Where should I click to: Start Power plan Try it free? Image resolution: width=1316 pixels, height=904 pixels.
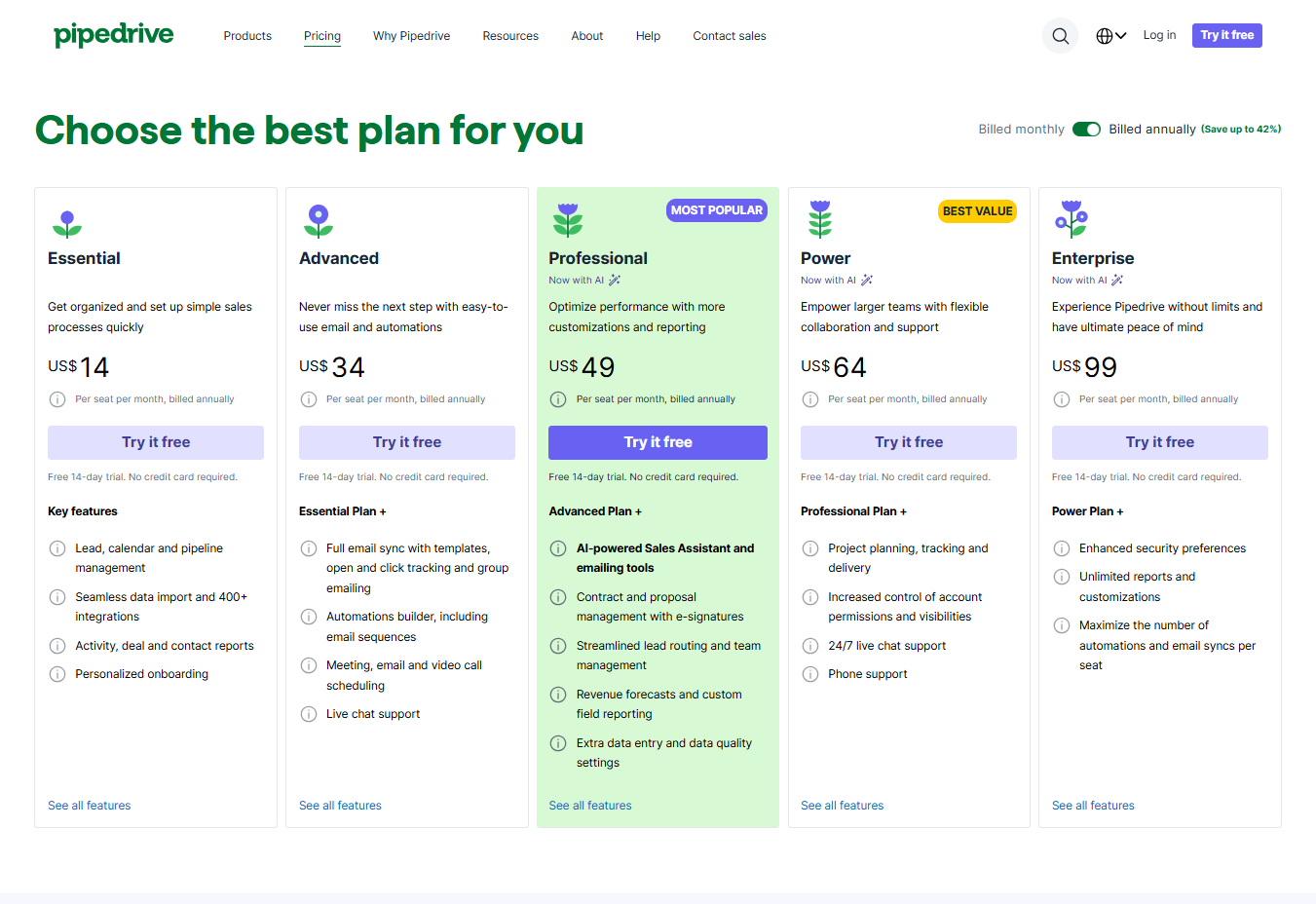[x=909, y=442]
